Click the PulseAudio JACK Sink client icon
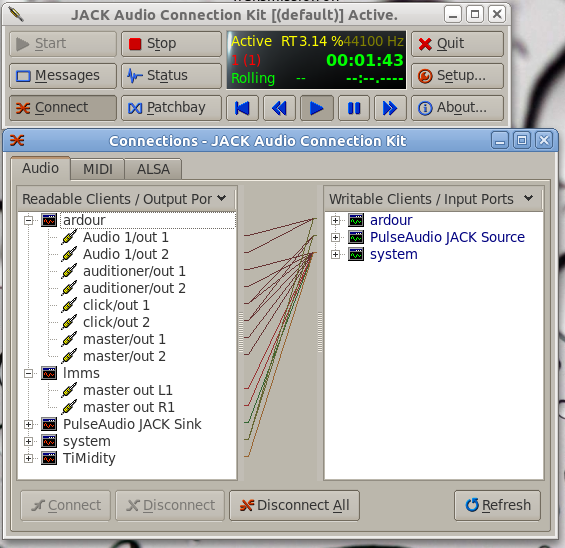The image size is (565, 548). pyautogui.click(x=49, y=424)
